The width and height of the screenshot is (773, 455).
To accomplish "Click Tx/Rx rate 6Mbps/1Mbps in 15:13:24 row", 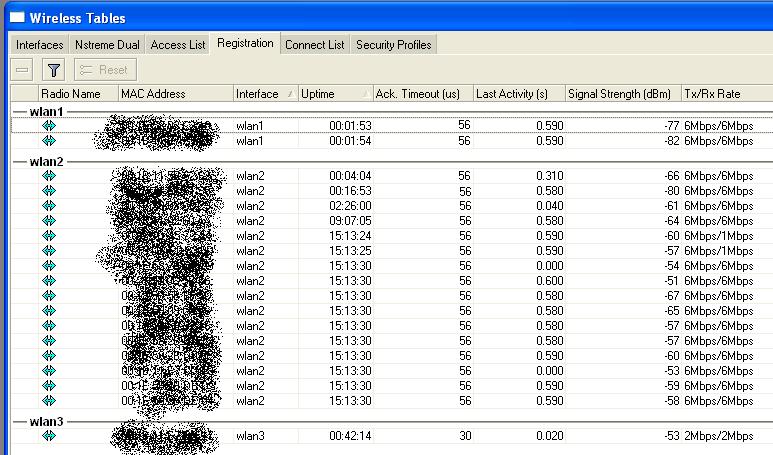I will 719,236.
